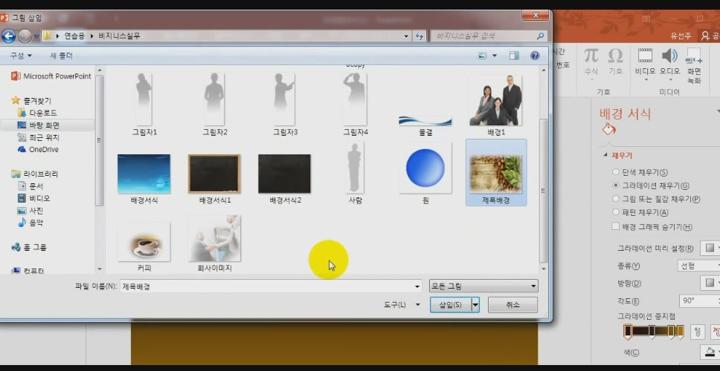
Task: Click 비지니스실무 in address breadcrumb
Action: pos(119,36)
